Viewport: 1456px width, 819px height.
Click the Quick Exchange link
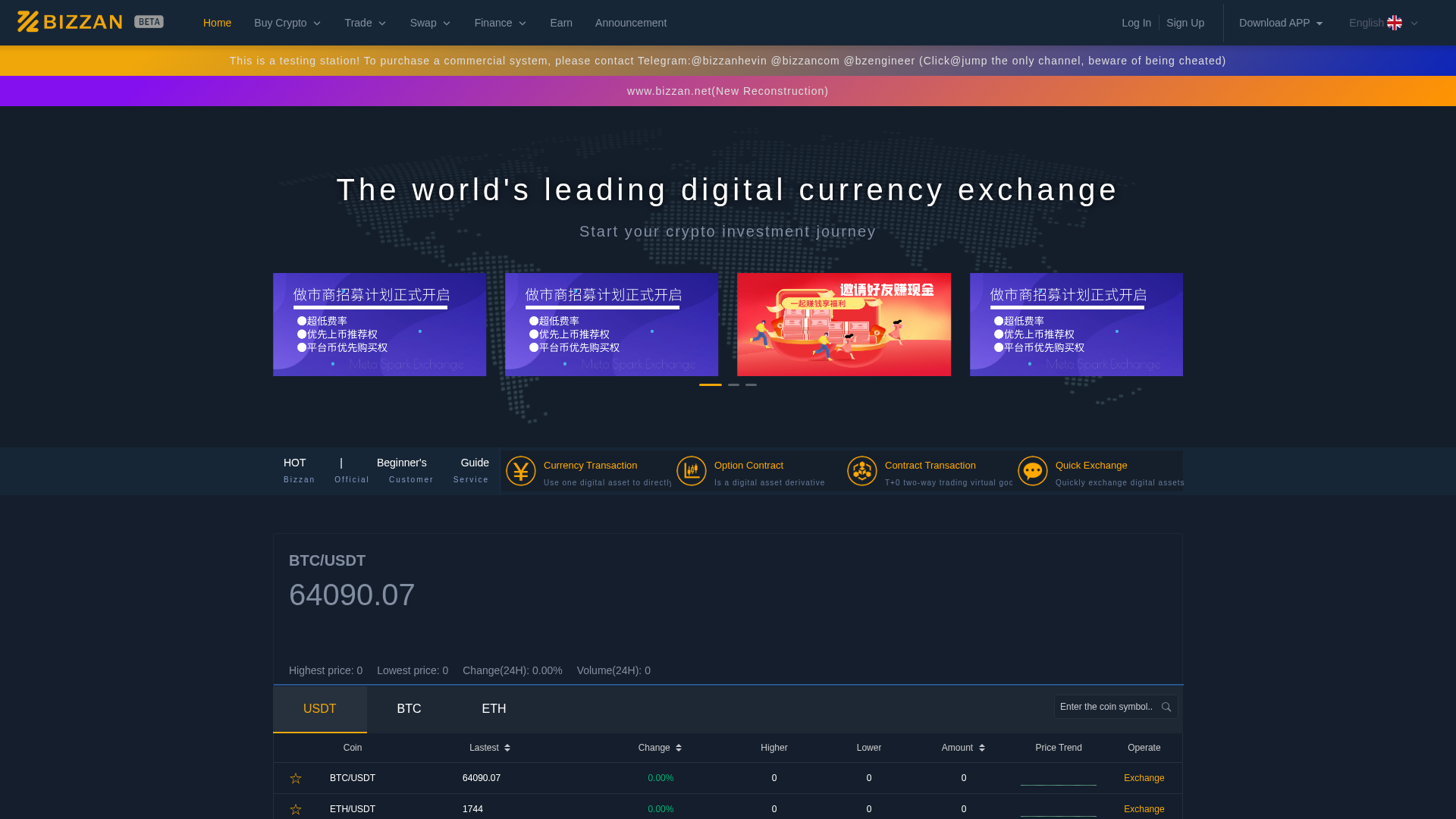tap(1091, 466)
